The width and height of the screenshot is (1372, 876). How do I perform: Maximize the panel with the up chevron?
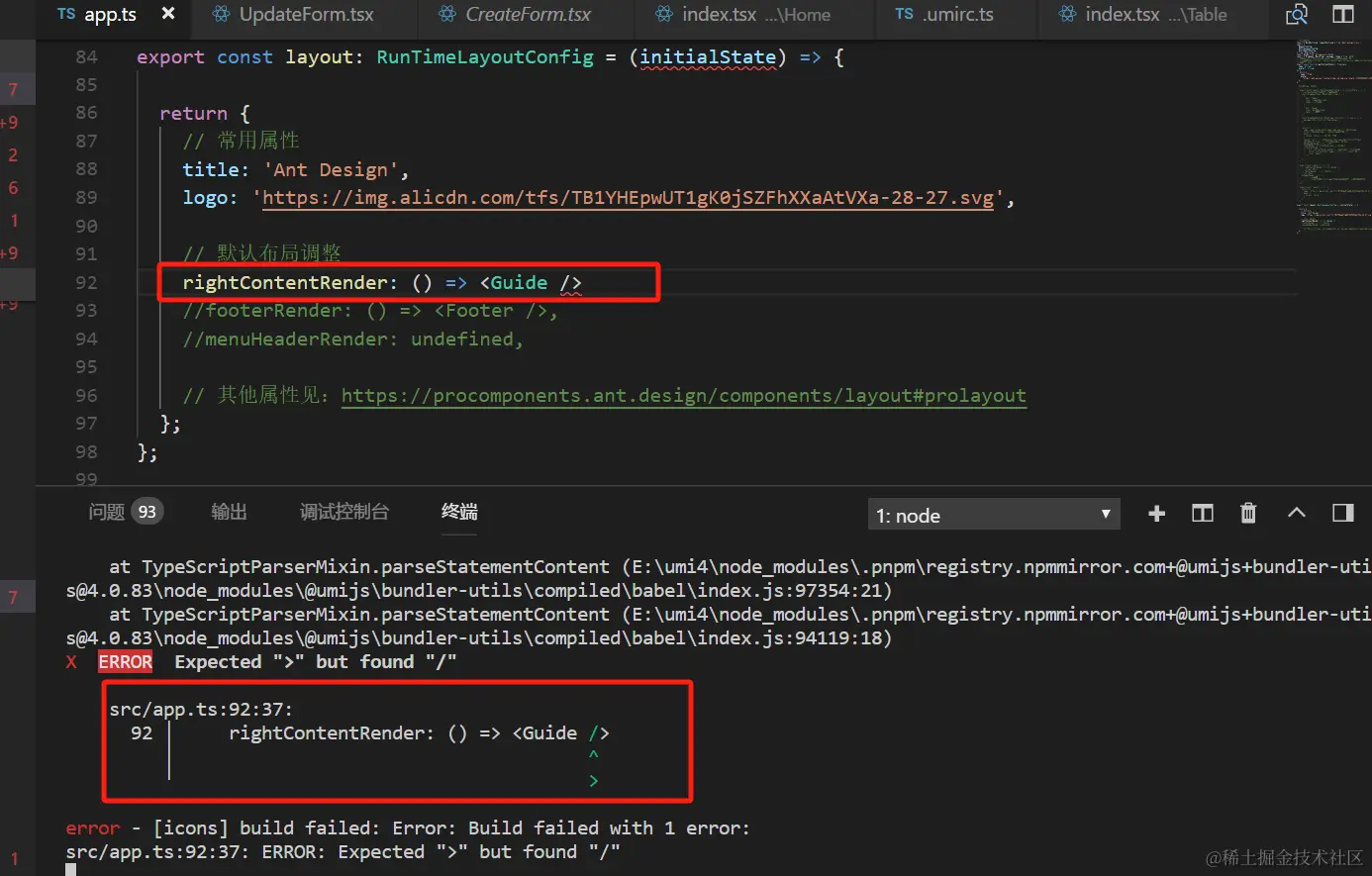1296,513
